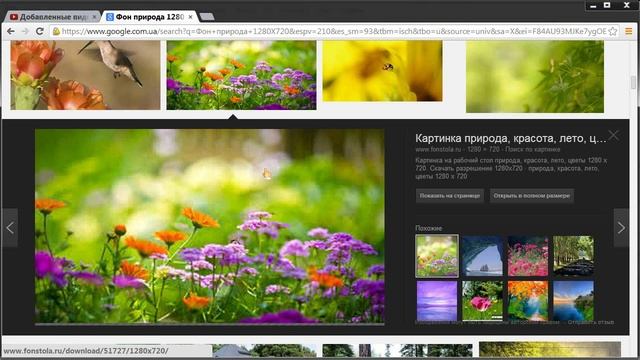The height and width of the screenshot is (360, 640).
Task: Select the Фон природа 1280 tab
Action: point(149,17)
